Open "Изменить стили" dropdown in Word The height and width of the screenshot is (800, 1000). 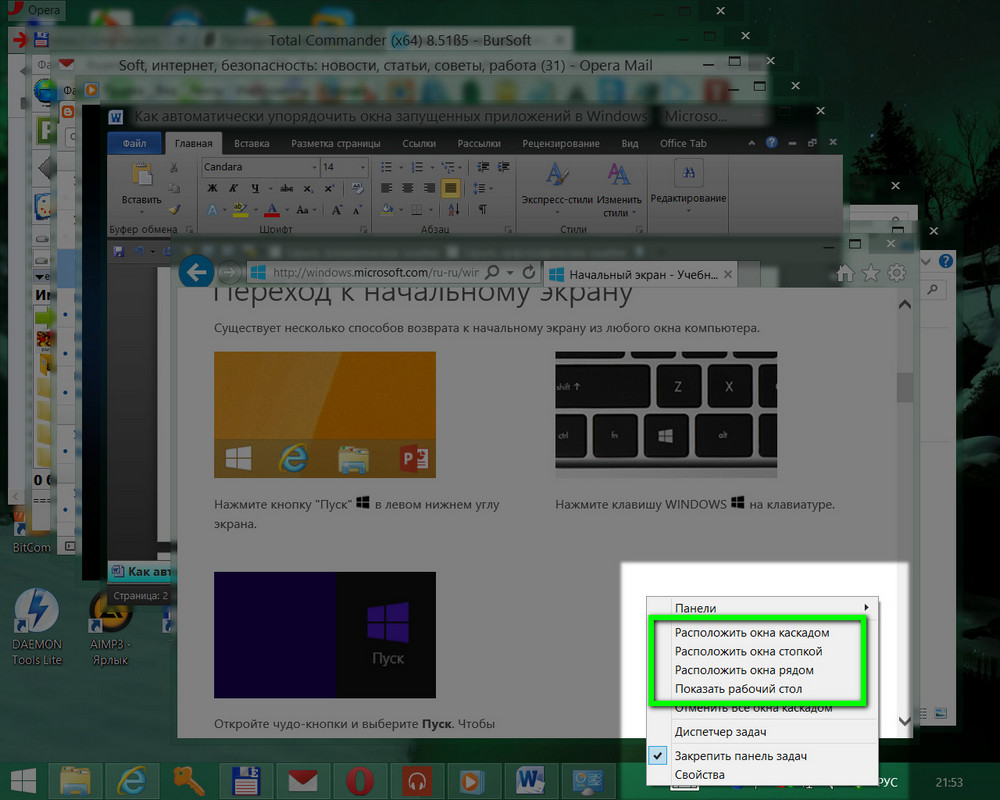(x=619, y=189)
